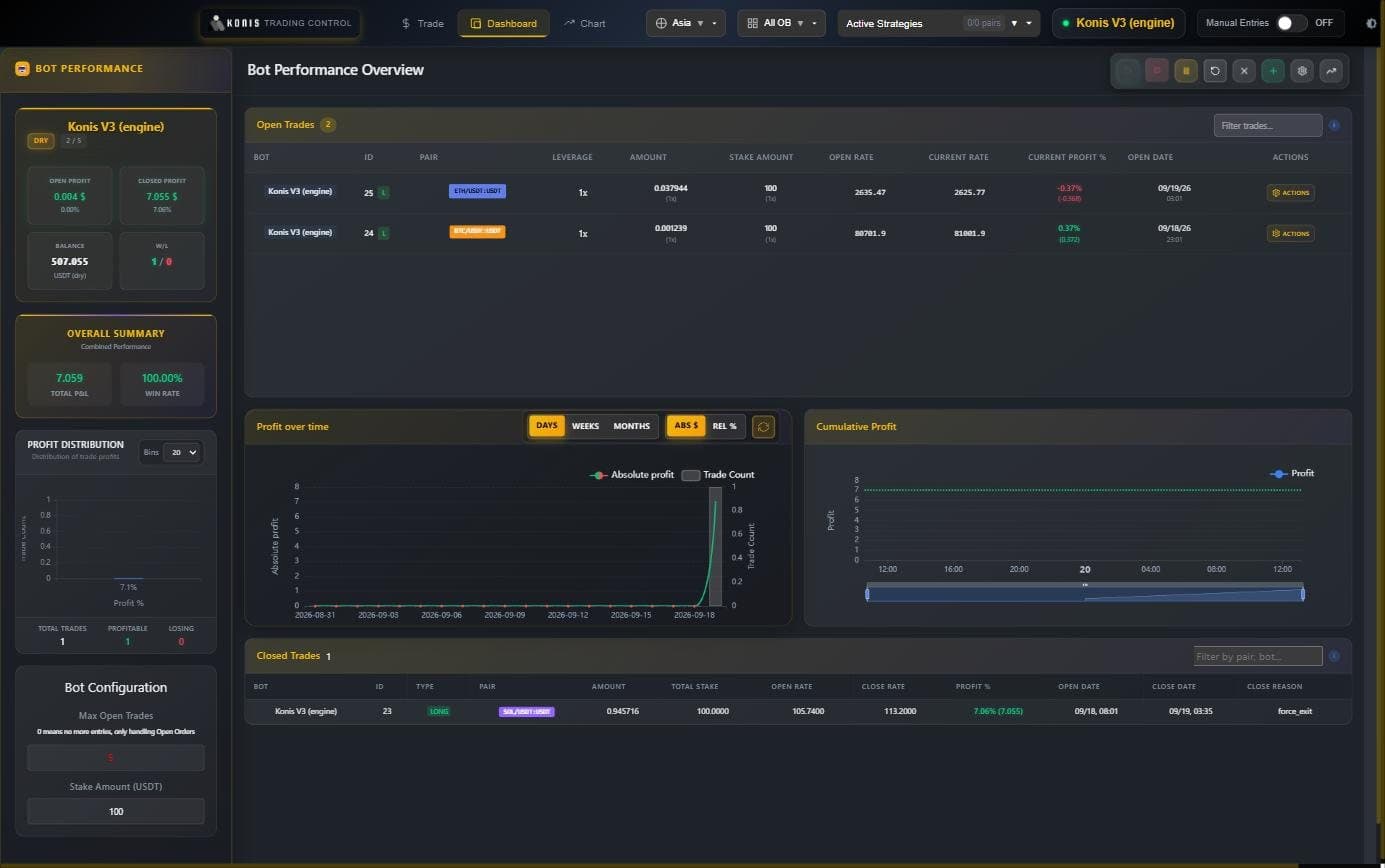Click the ETH/USDT:USDT pair tag
The height and width of the screenshot is (868, 1385).
point(477,191)
